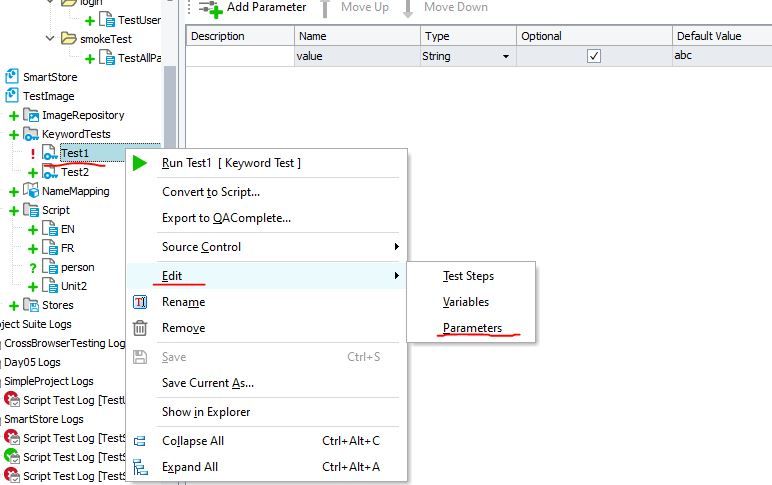Select Parameters in the Edit submenu
The width and height of the screenshot is (772, 485).
coord(471,328)
